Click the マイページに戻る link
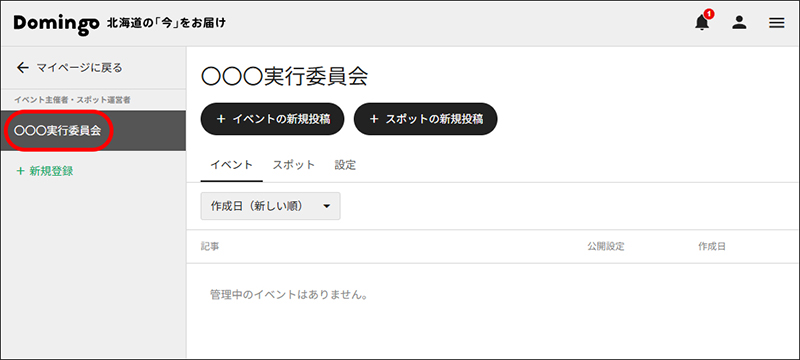The width and height of the screenshot is (800, 360). [x=79, y=68]
